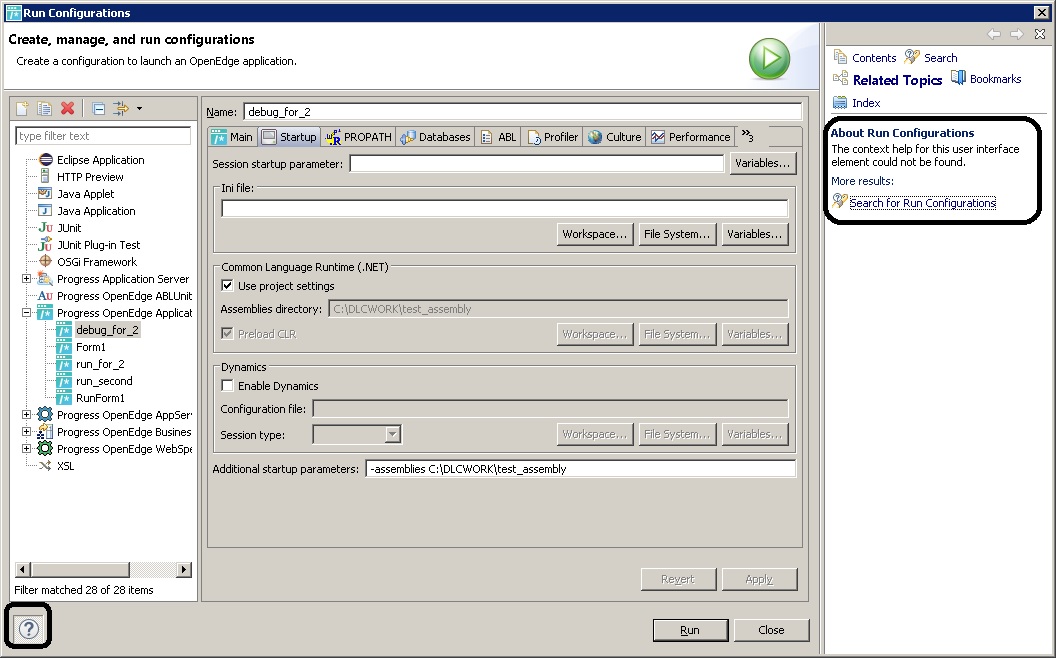Select XSL configuration type
1056x658 pixels.
(x=65, y=466)
